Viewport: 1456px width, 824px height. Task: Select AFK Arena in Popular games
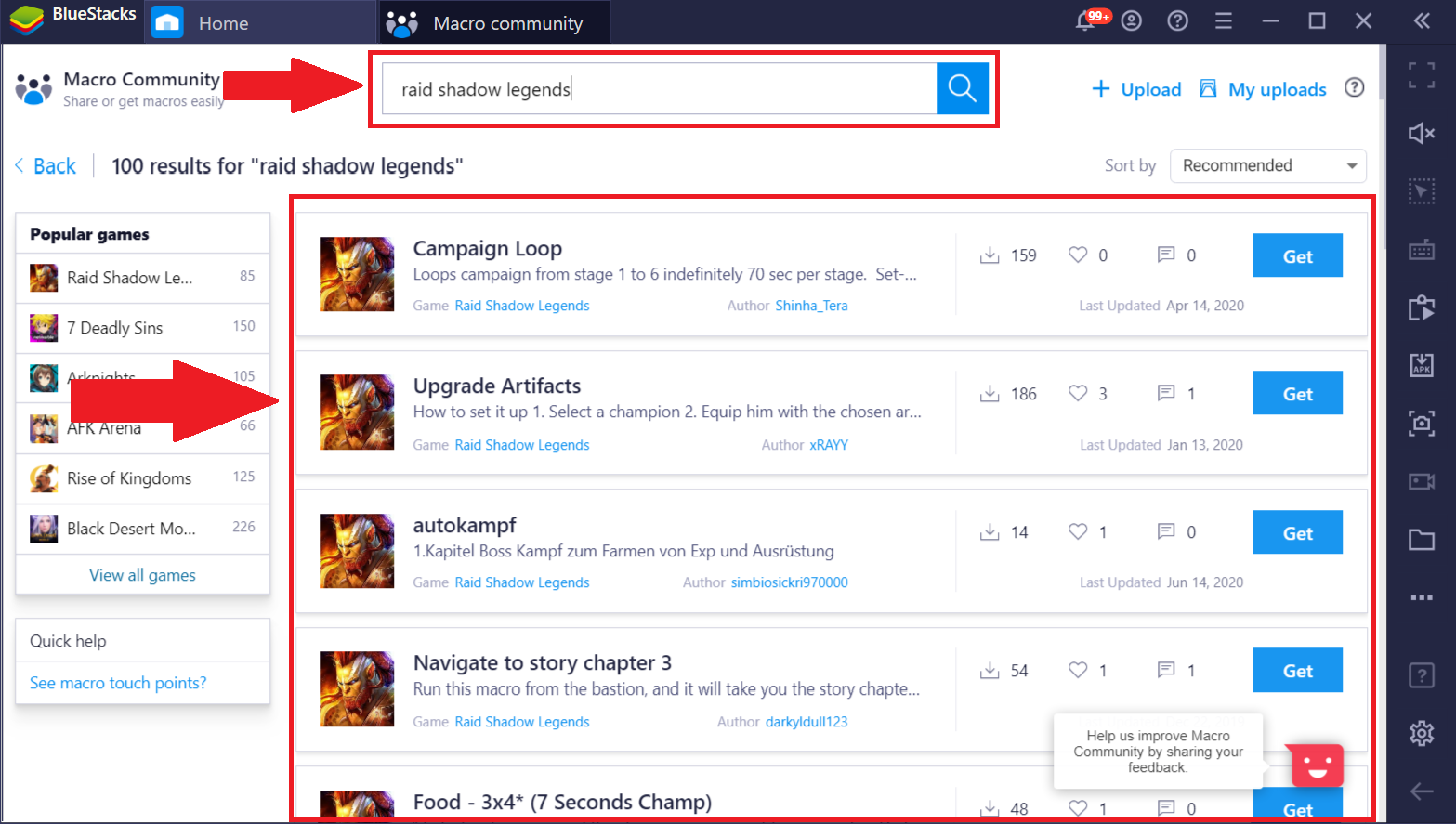pyautogui.click(x=142, y=428)
